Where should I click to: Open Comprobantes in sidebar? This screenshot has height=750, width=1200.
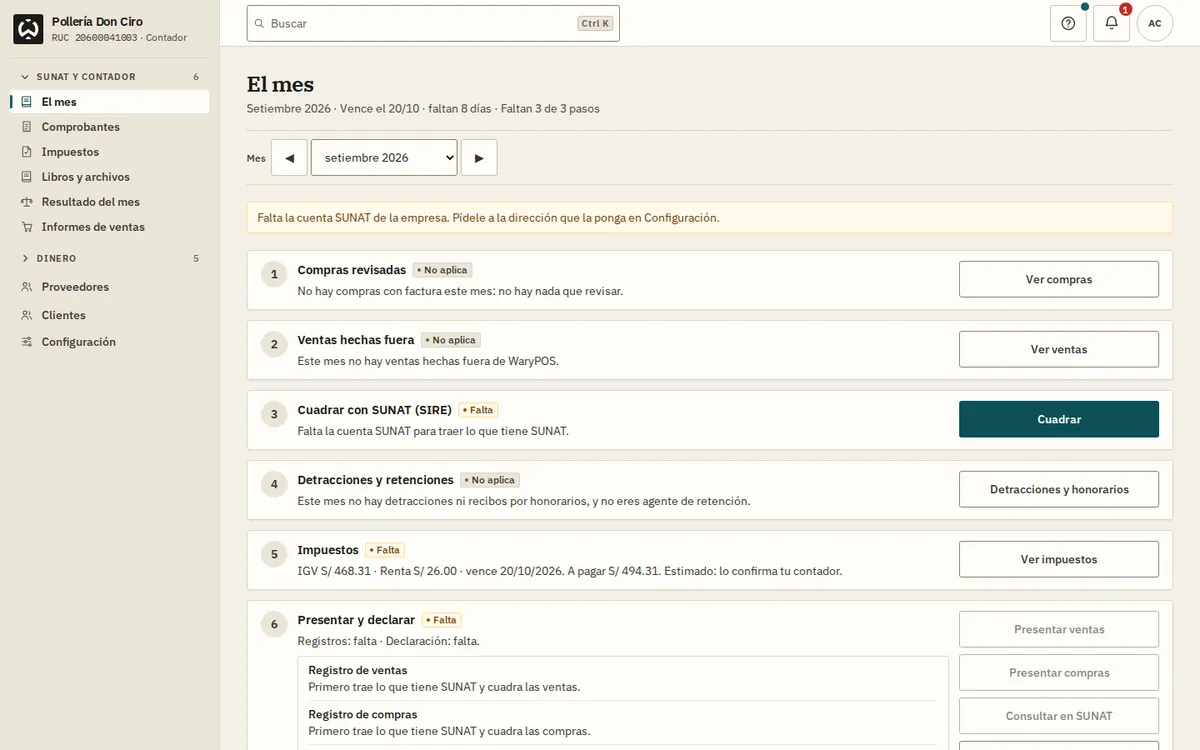point(110,127)
